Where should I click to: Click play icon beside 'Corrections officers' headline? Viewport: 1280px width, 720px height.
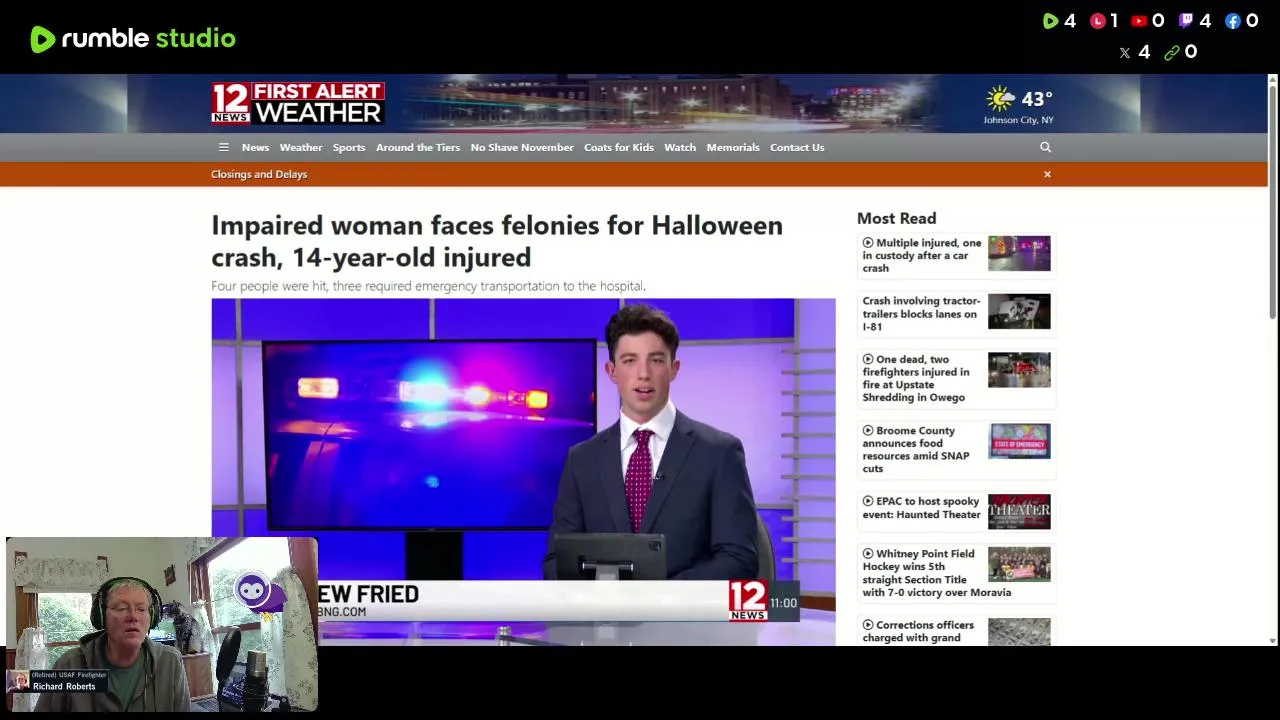[x=868, y=625]
